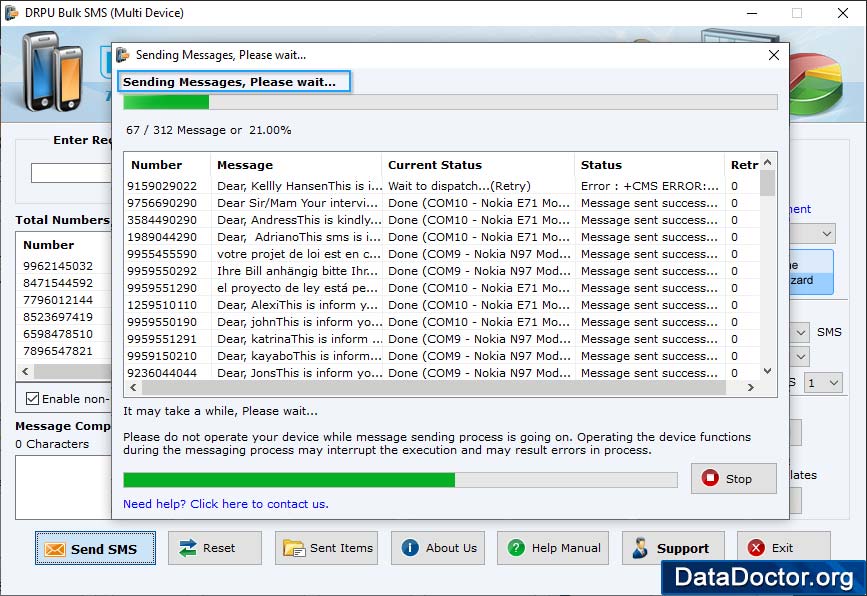Open the dropdown beside the SMS label
This screenshot has height=596, width=867.
[800, 332]
